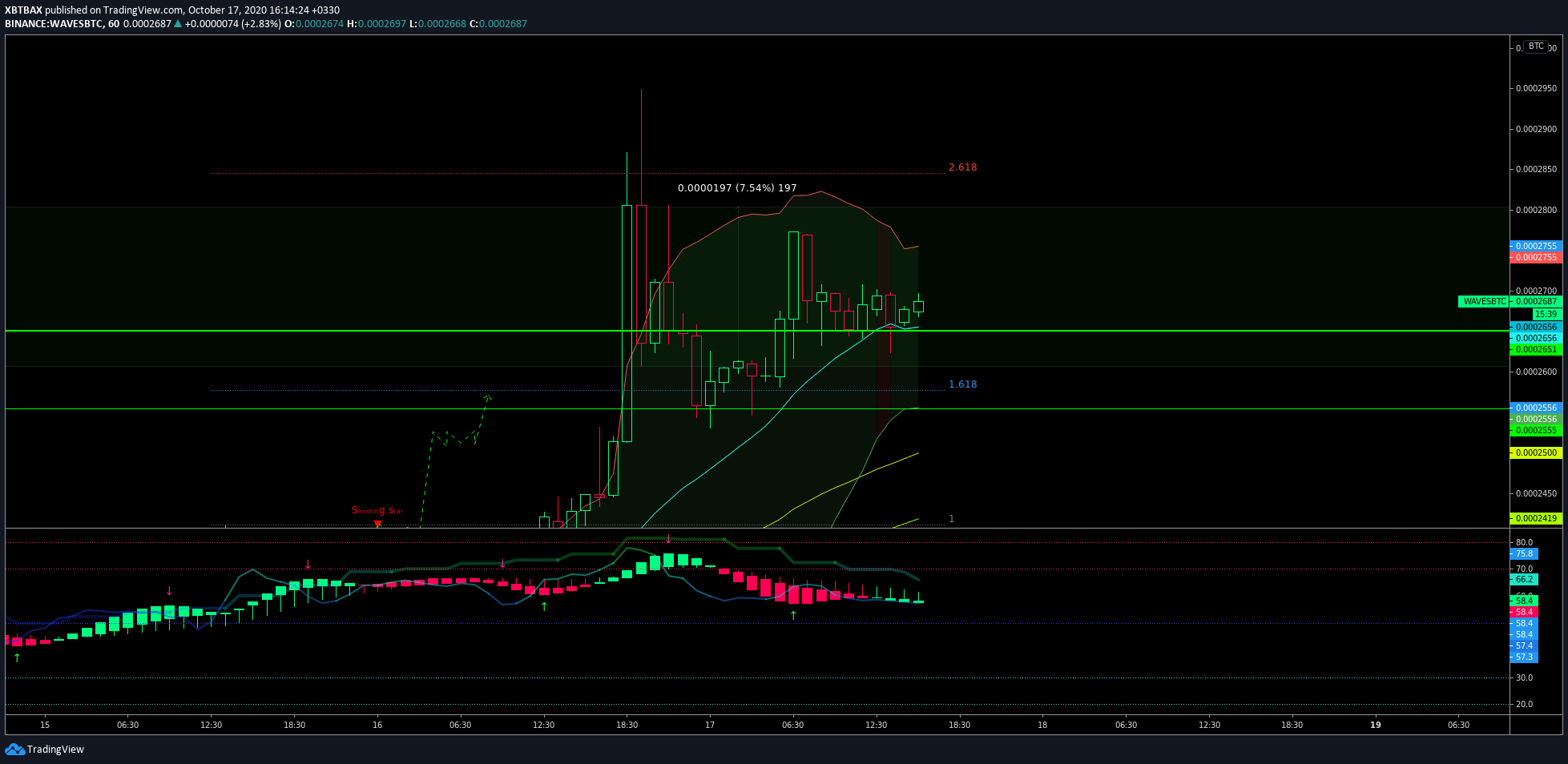Click the green 0.0002651 price tag
The height and width of the screenshot is (764, 1568).
pyautogui.click(x=1536, y=349)
